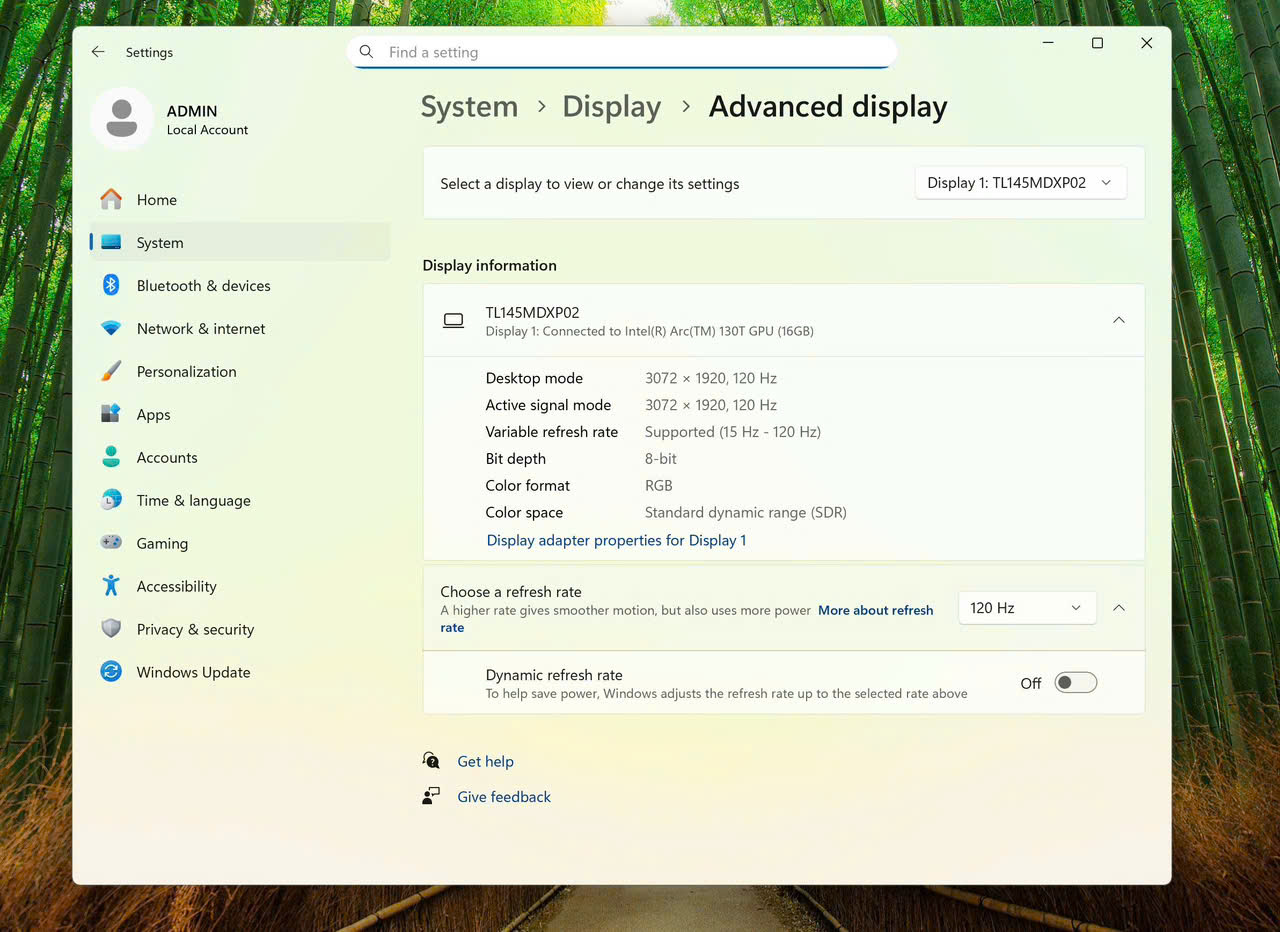Collapse the TL145MDXP02 display information section

[x=1119, y=320]
